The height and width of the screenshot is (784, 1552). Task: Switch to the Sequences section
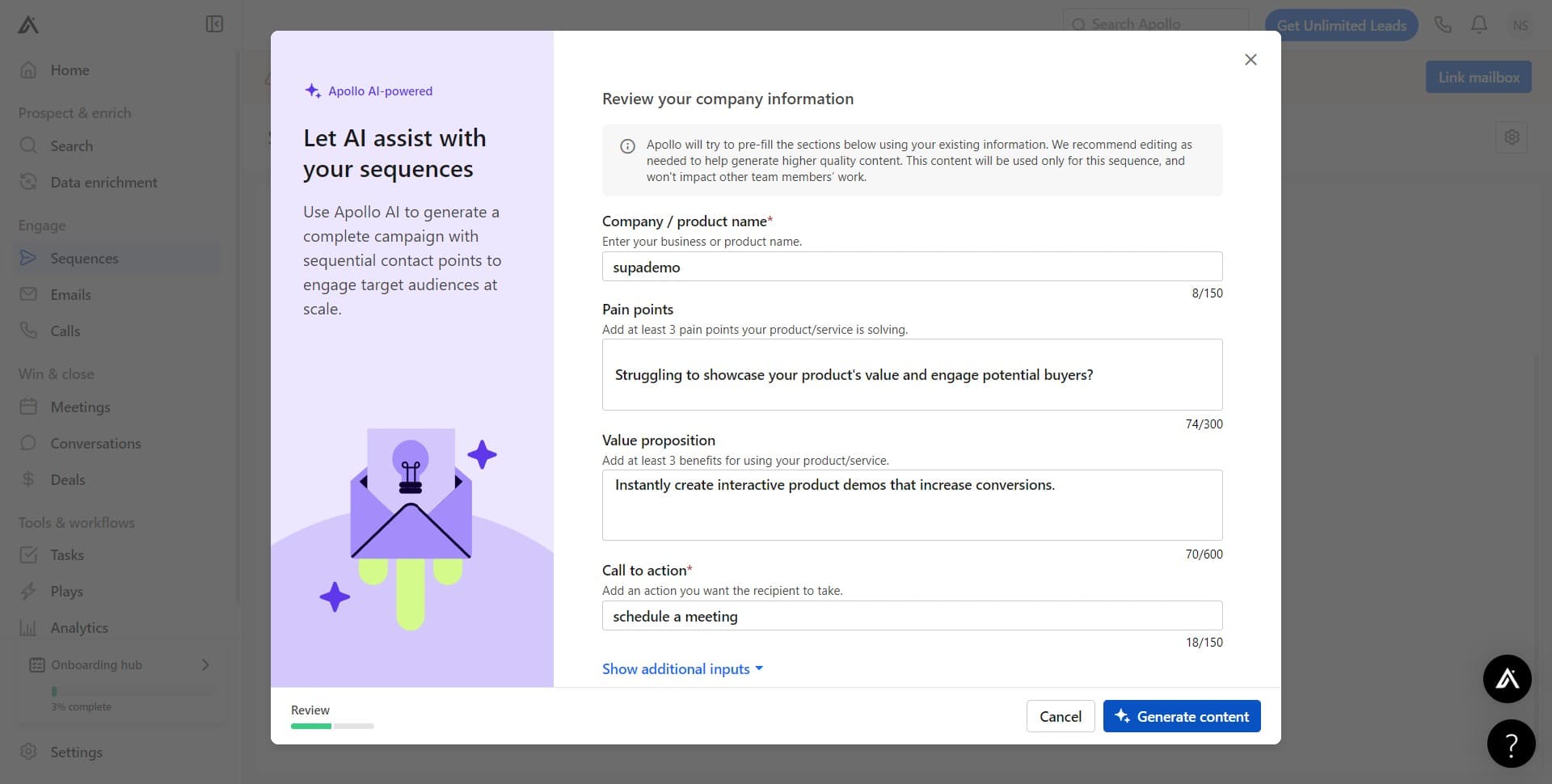[84, 258]
